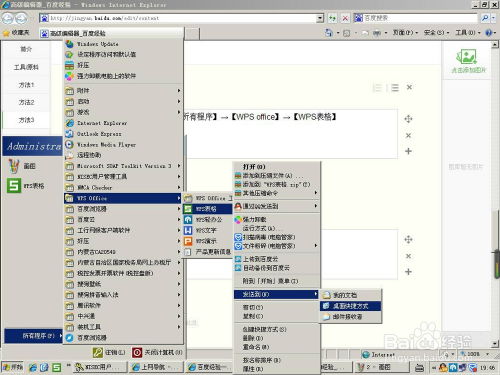Select 桌面快捷方式 in the send-to submenu
Image resolution: width=500 pixels, height=375 pixels.
pos(350,306)
